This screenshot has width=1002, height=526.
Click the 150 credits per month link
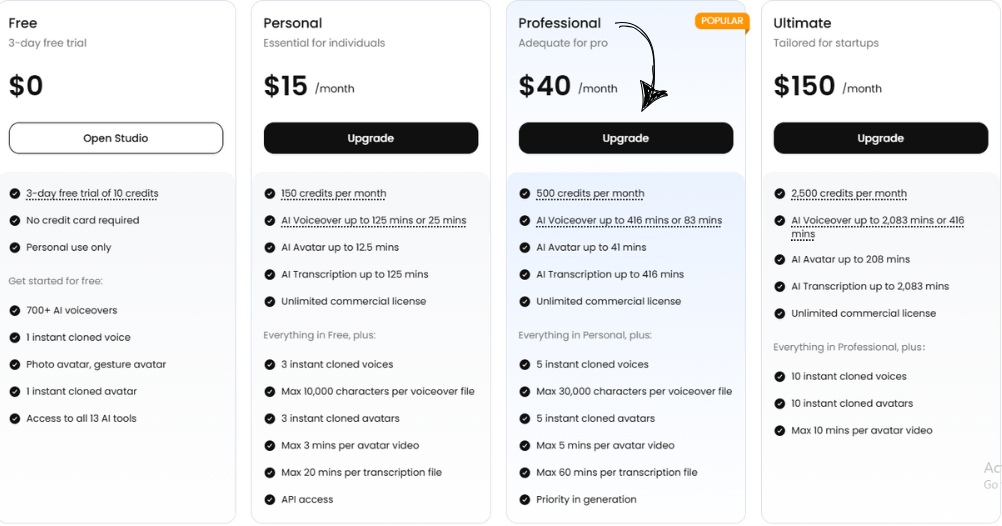(x=333, y=194)
